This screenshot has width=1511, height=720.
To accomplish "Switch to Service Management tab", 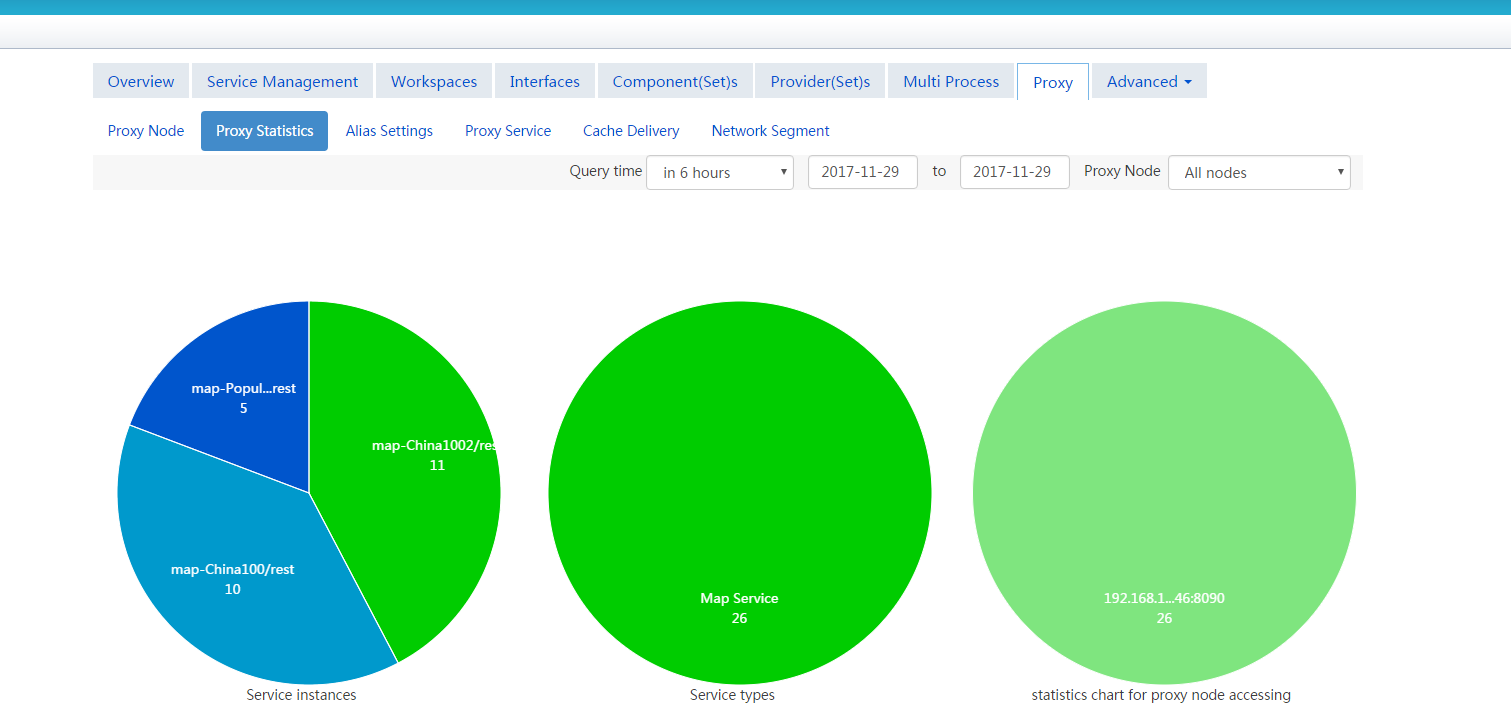I will (282, 82).
